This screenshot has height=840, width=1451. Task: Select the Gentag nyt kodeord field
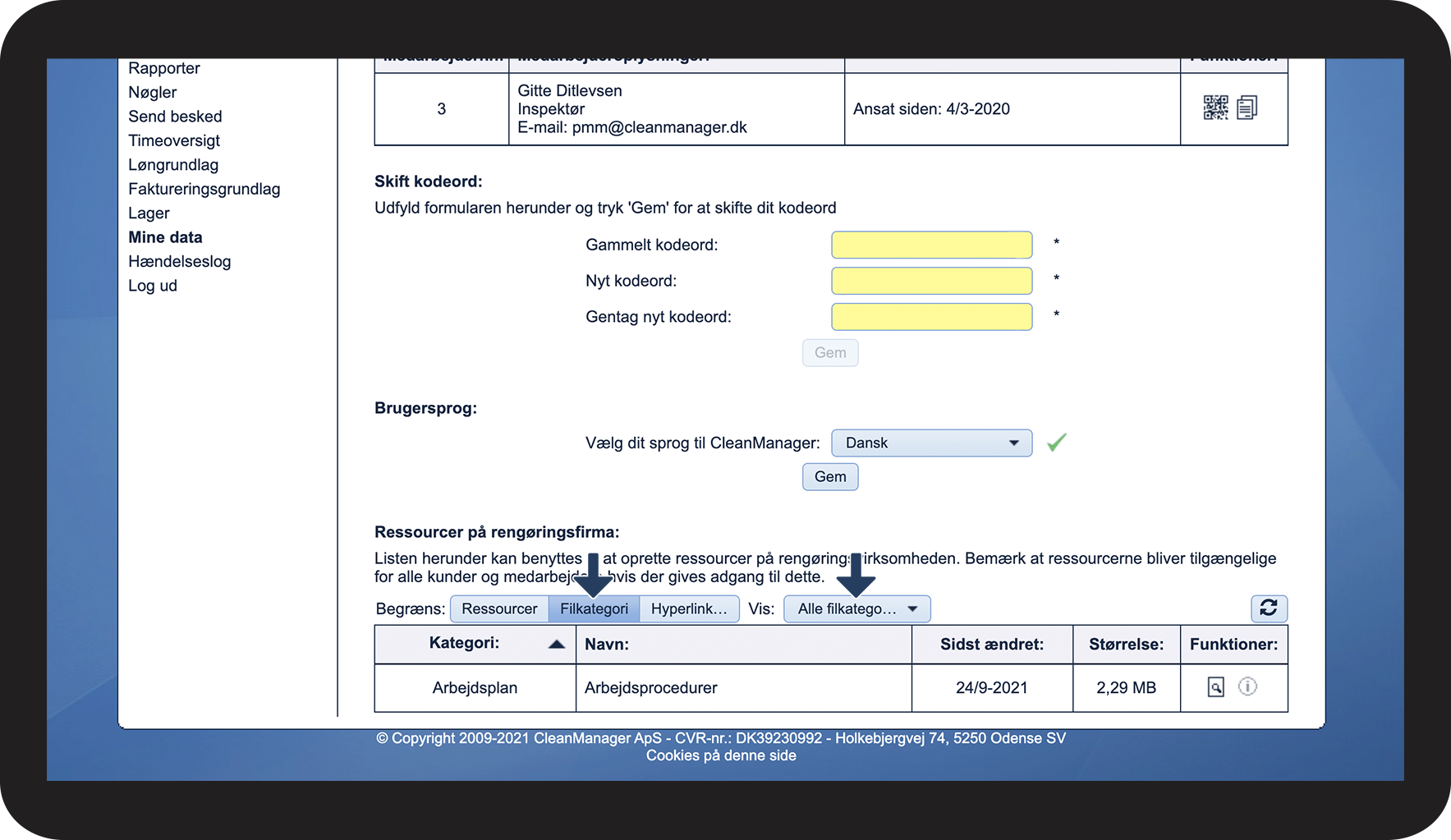pyautogui.click(x=932, y=317)
